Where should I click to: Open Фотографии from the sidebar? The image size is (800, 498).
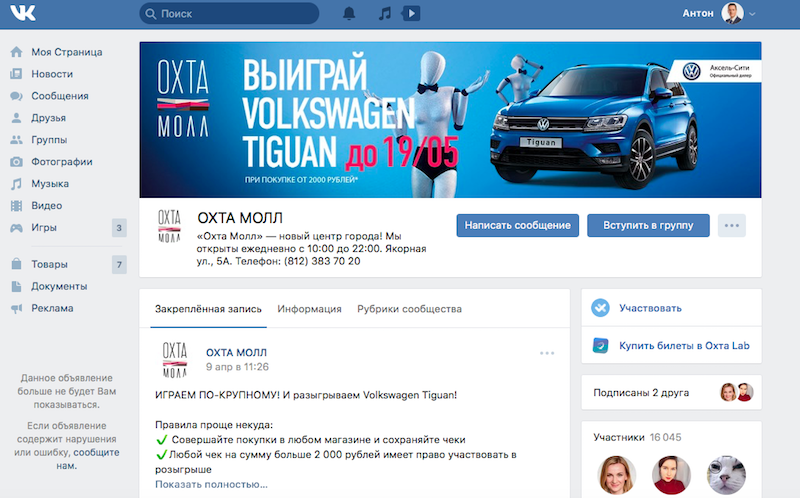[x=62, y=162]
